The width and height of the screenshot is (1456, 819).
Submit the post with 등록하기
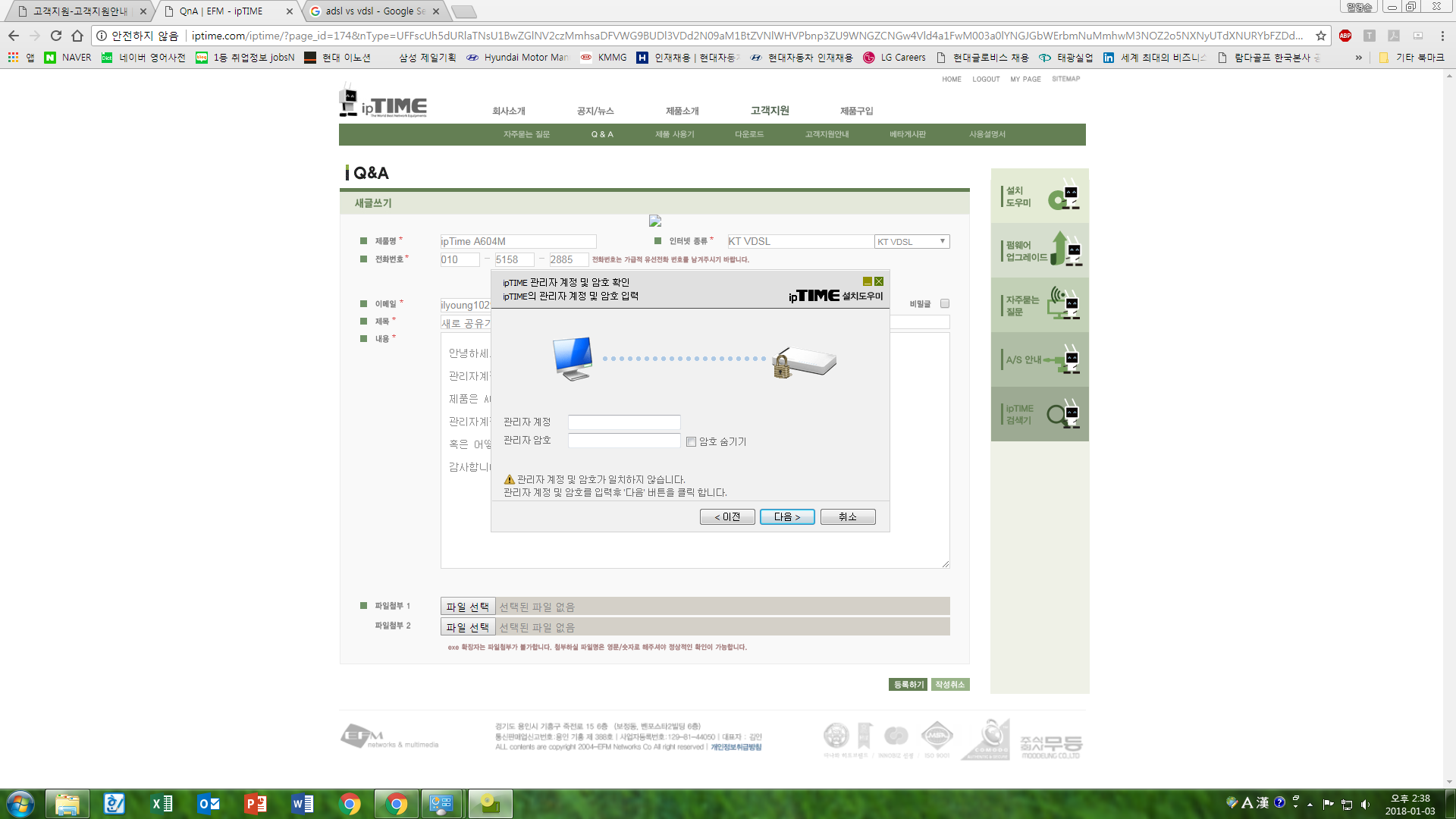coord(908,685)
